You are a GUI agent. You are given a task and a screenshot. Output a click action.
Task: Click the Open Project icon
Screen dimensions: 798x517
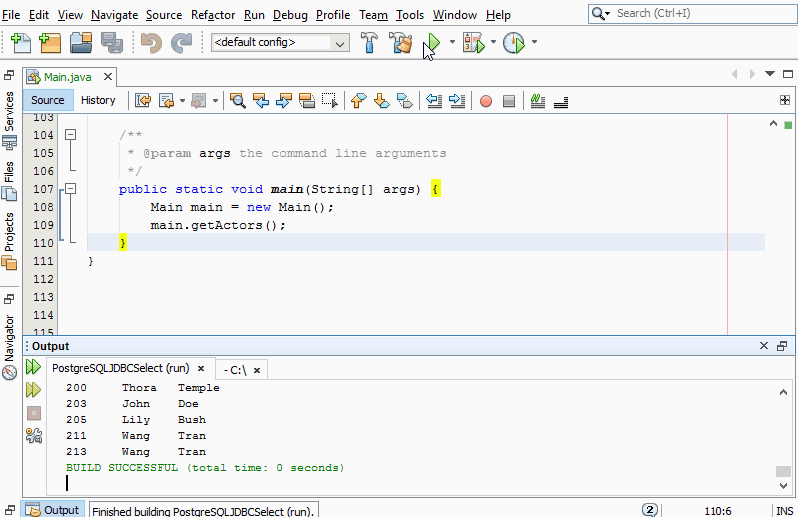pos(81,43)
